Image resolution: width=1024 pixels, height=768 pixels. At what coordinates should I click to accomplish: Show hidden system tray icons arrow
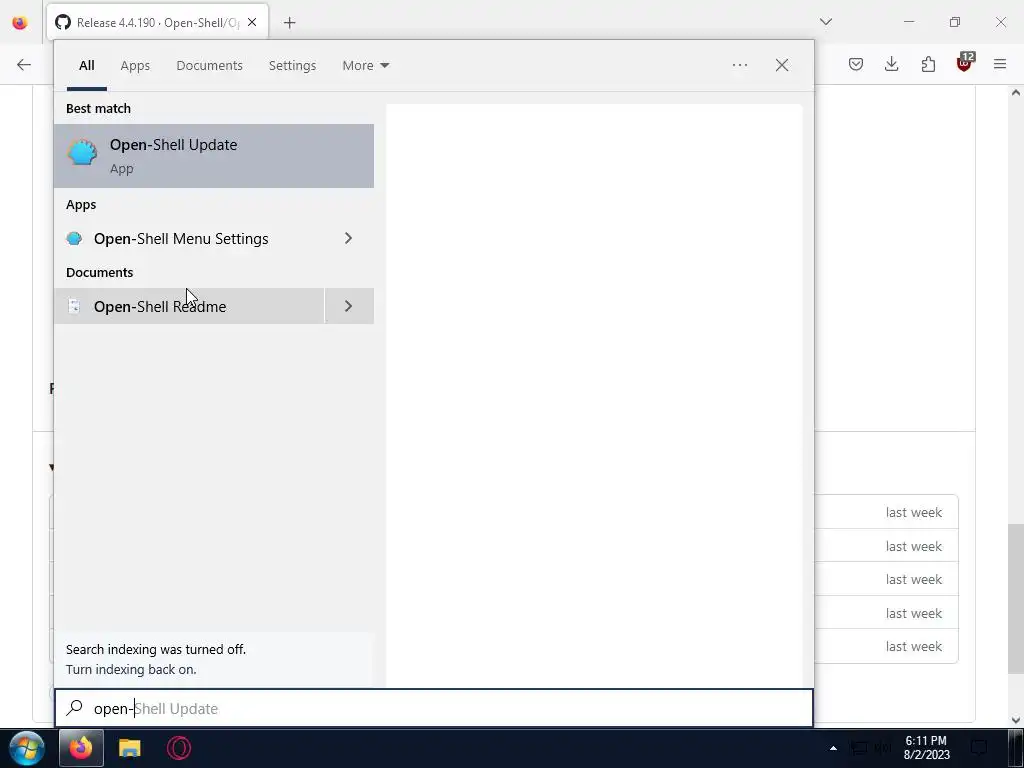pos(833,748)
